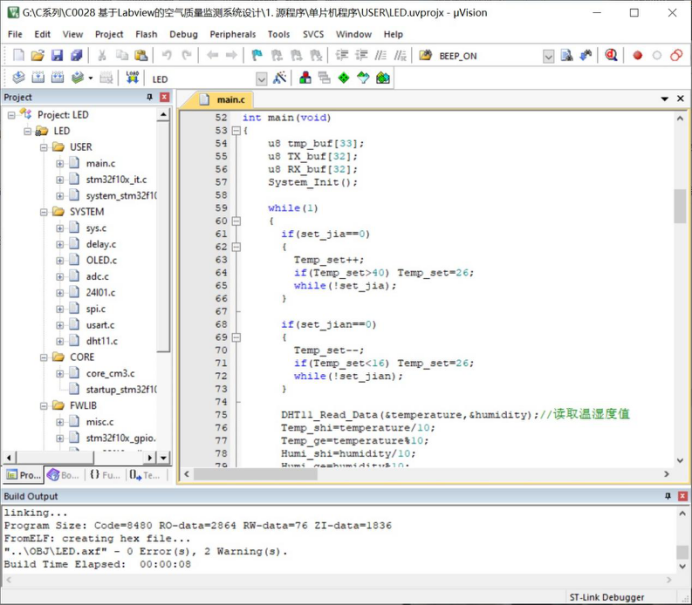Switch to the Books tab in Project pane

[x=65, y=475]
